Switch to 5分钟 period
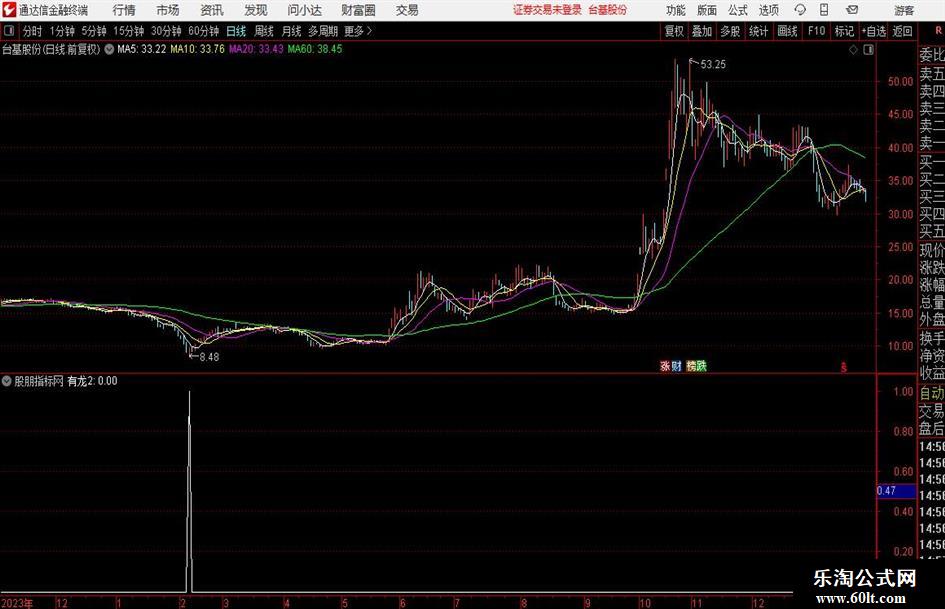Screen dimensions: 945x609 (94, 31)
